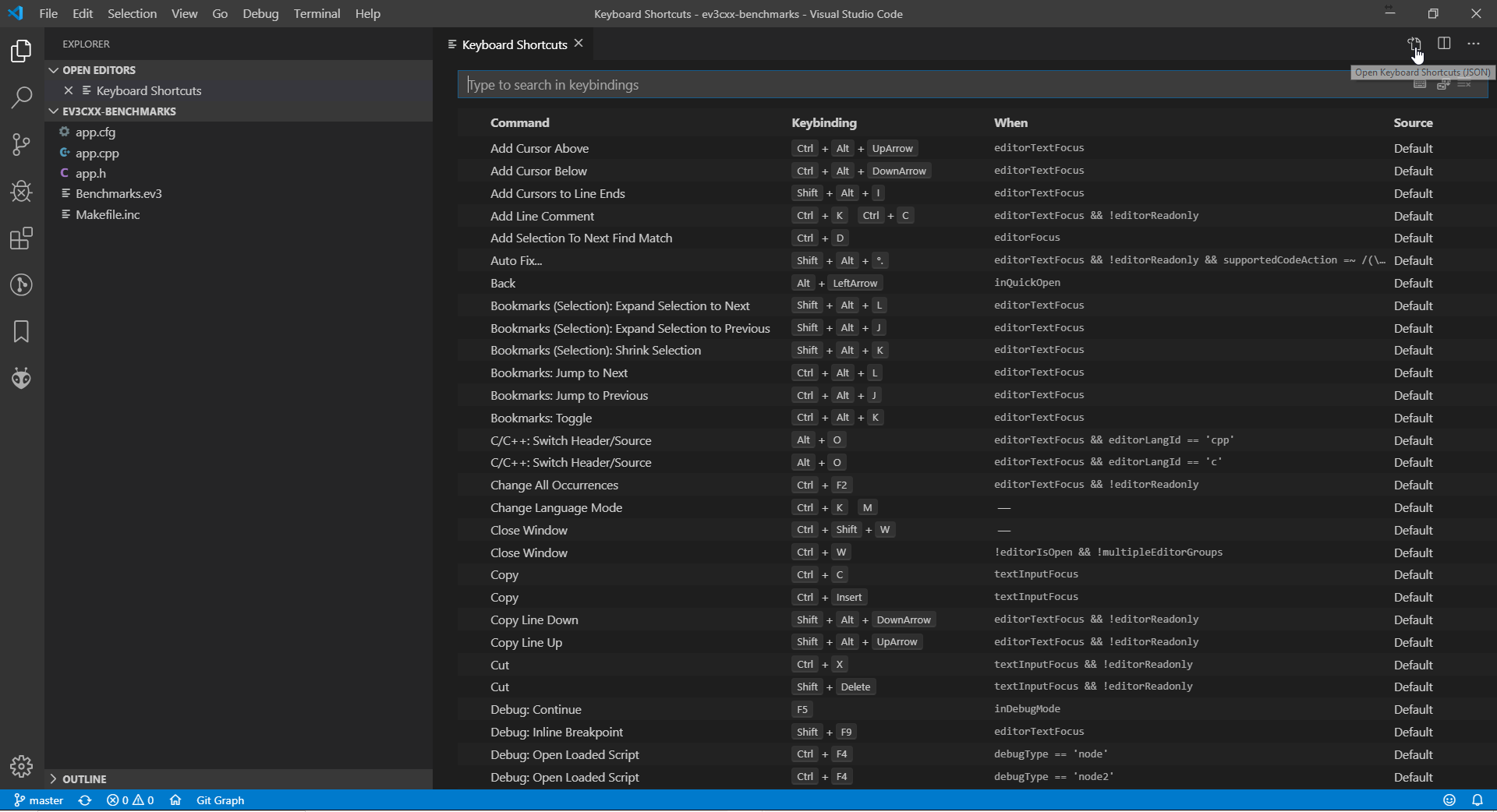The height and width of the screenshot is (812, 1497).
Task: Click the Source column header
Action: 1413,122
